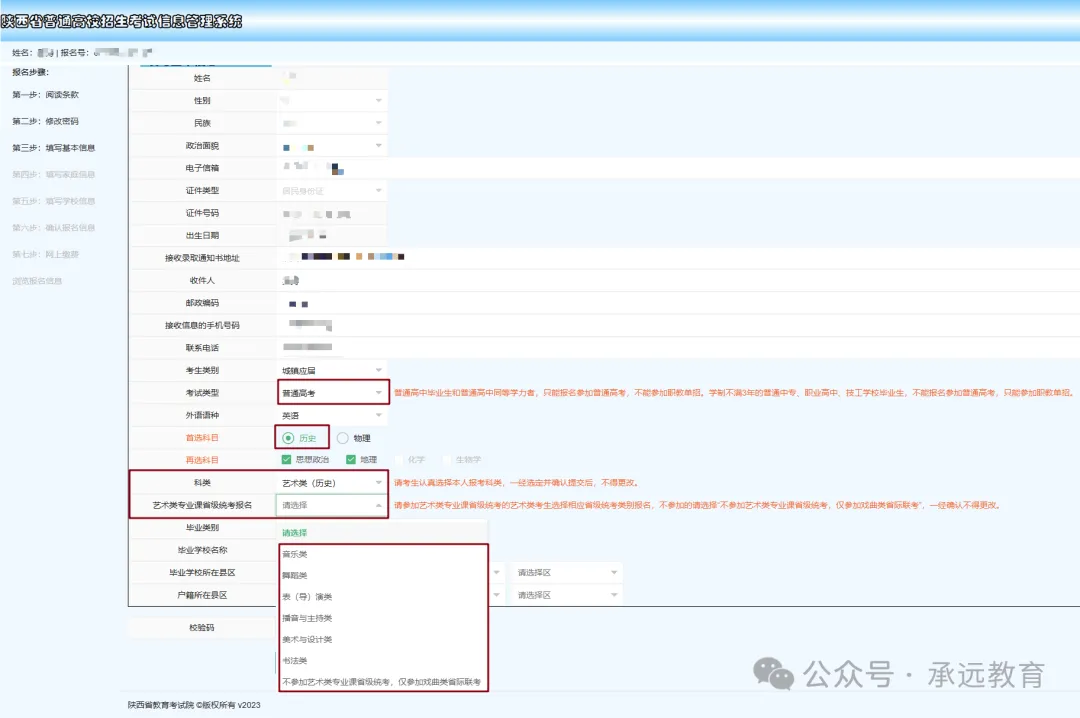This screenshot has width=1080, height=718.
Task: Click into the 接收录取通知书地址 field
Action: click(x=678, y=258)
